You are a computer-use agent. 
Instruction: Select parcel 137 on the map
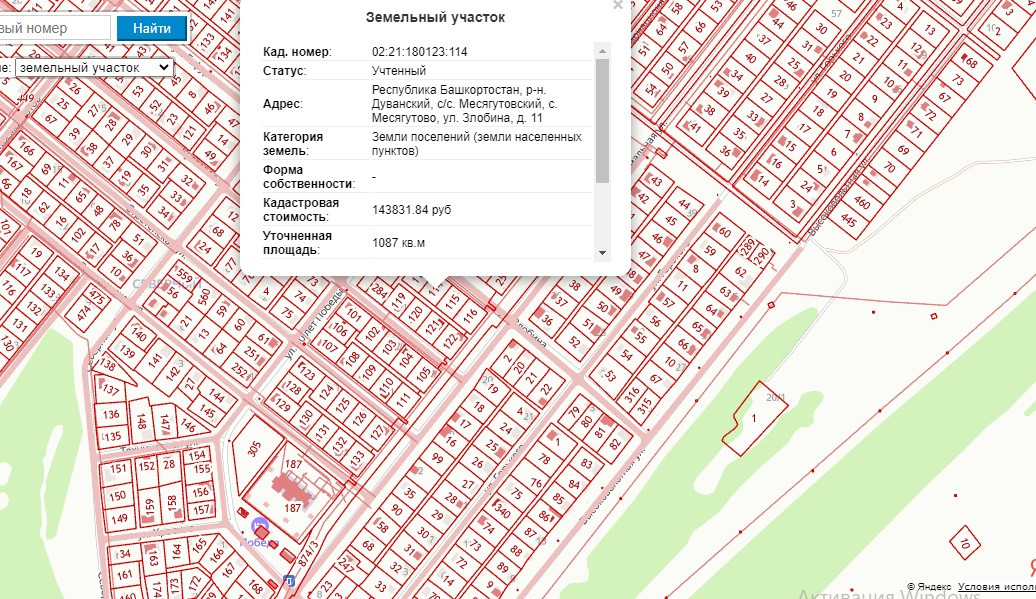coord(110,389)
